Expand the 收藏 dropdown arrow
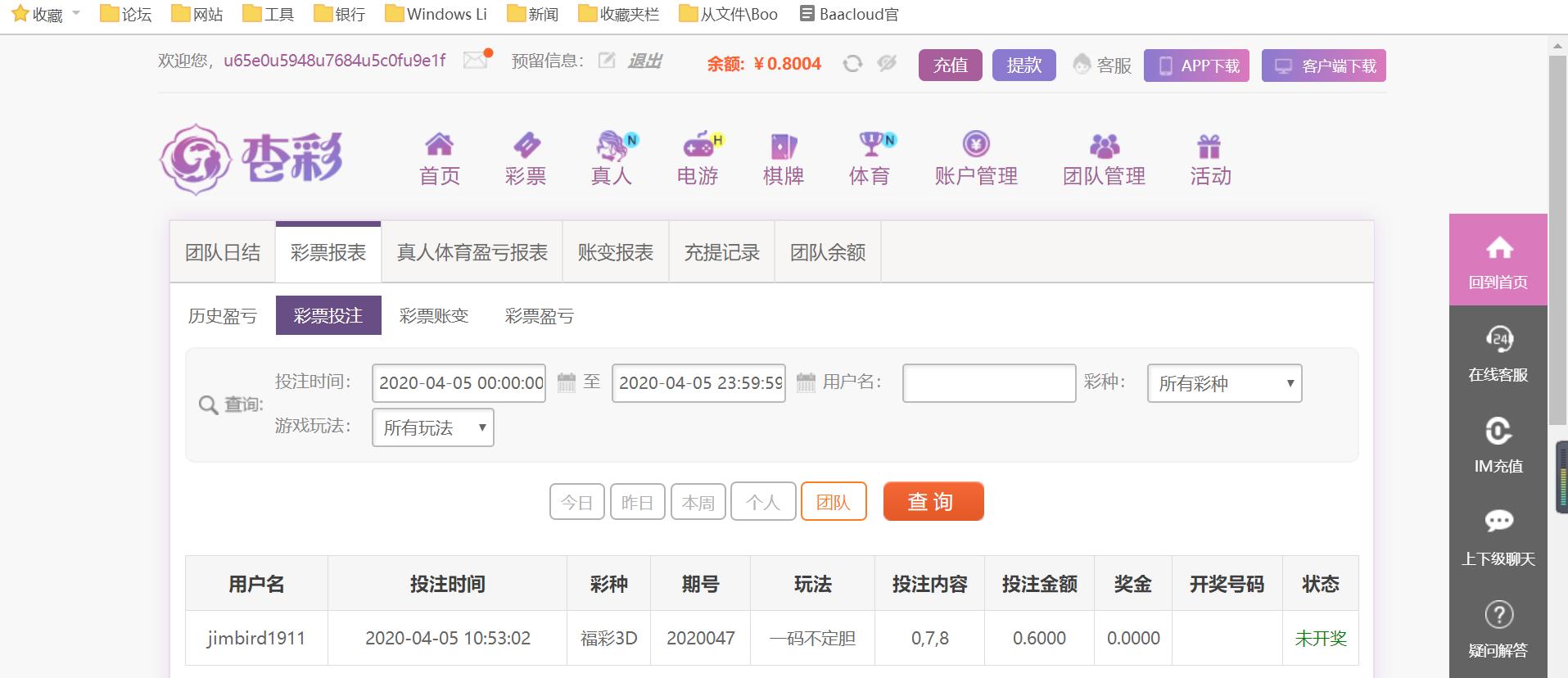This screenshot has height=678, width=1568. [76, 13]
